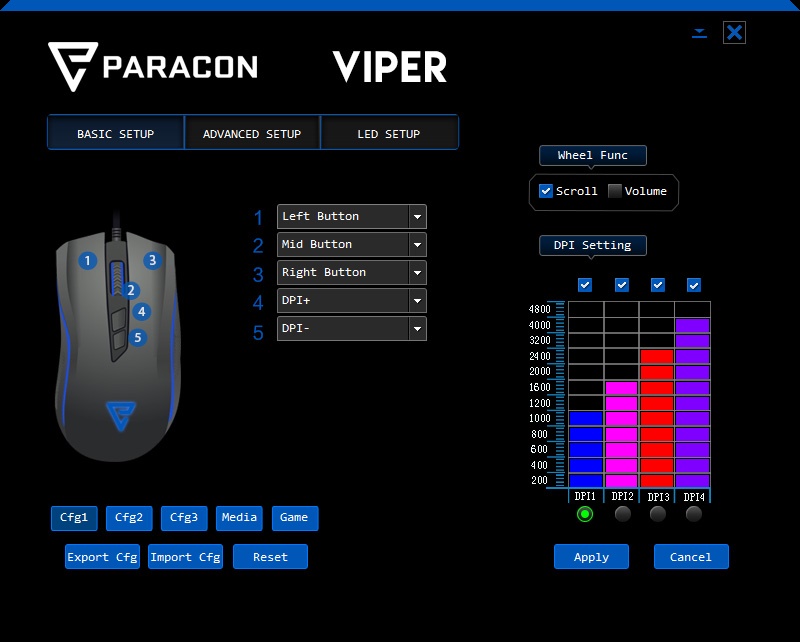Select the DPI3 radio indicator
This screenshot has width=800, height=642.
[658, 514]
